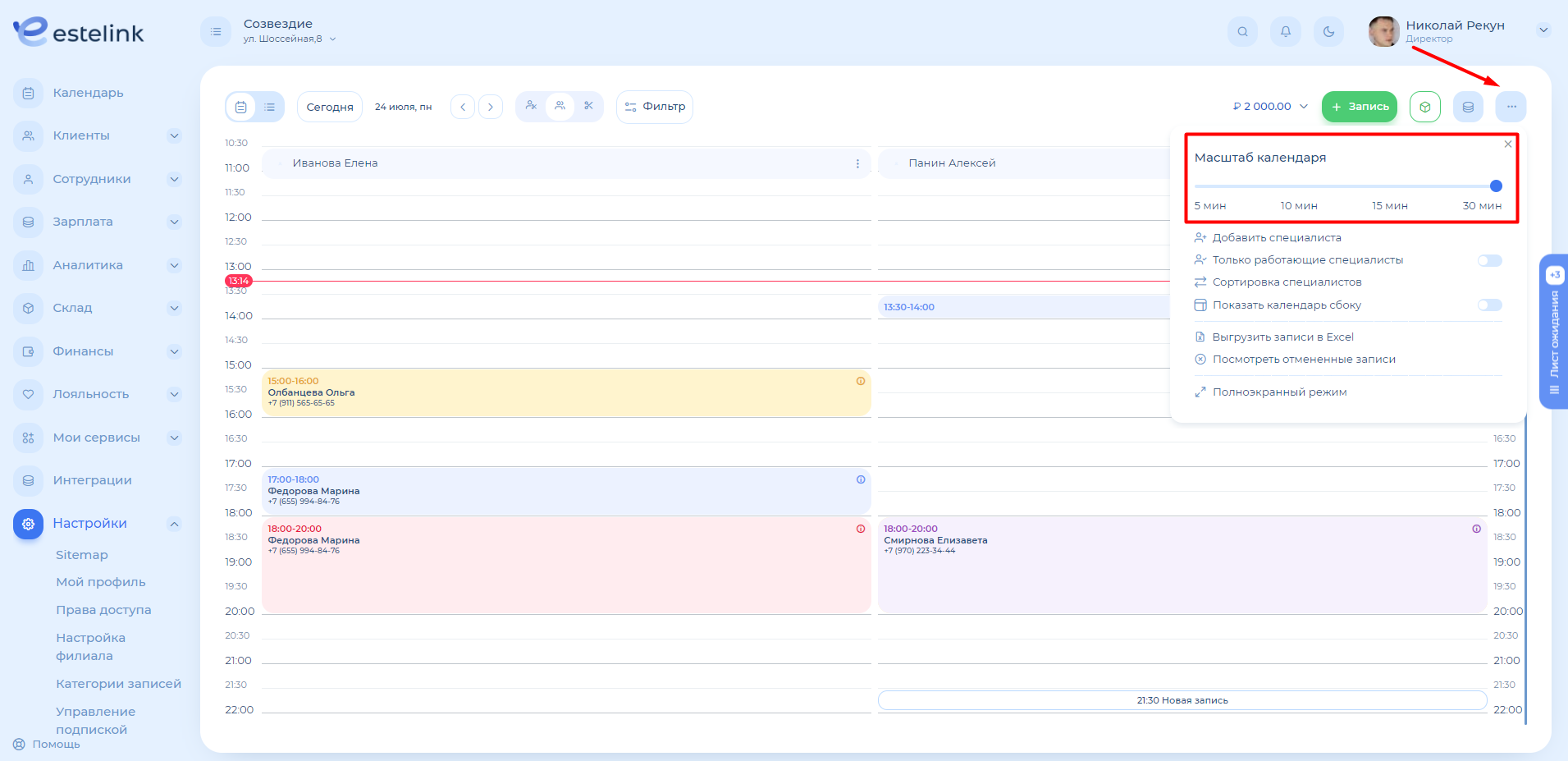Switch to dark mode with moon icon
Image resolution: width=1568 pixels, height=761 pixels.
1328,32
